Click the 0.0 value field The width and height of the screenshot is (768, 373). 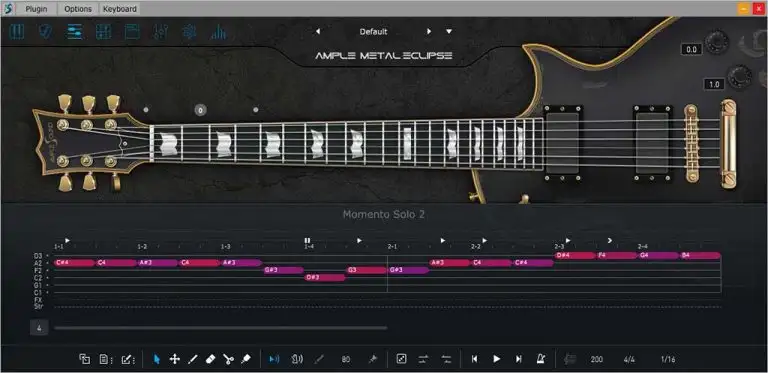coord(691,49)
